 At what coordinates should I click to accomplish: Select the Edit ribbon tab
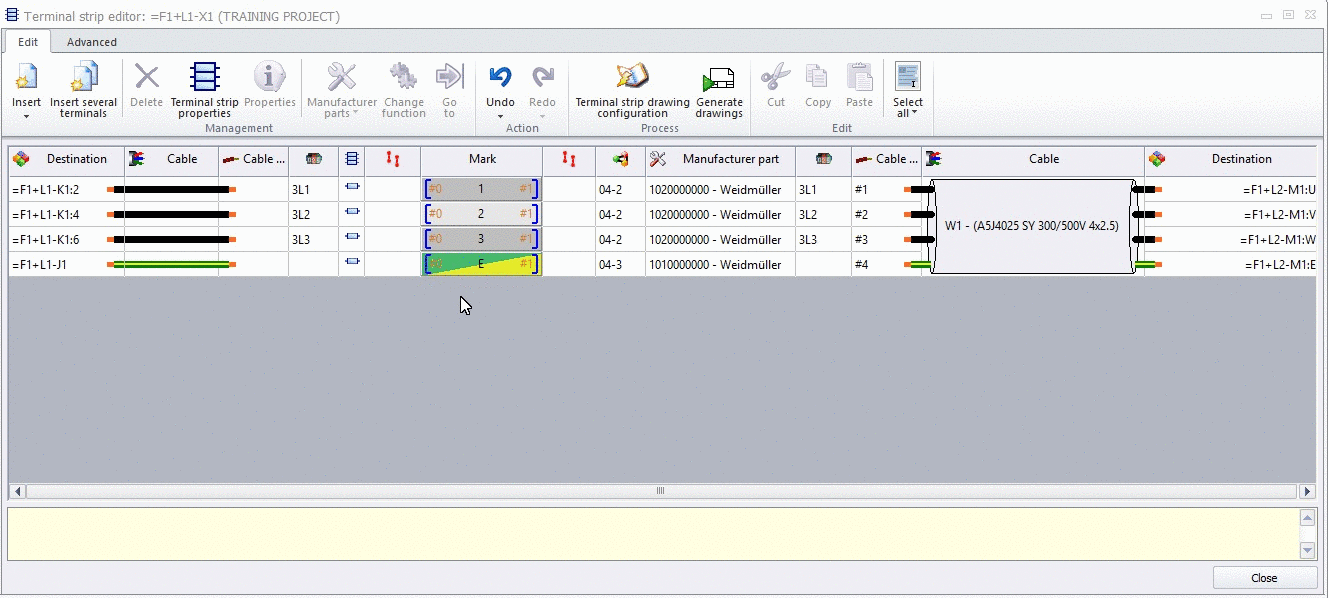tap(28, 42)
